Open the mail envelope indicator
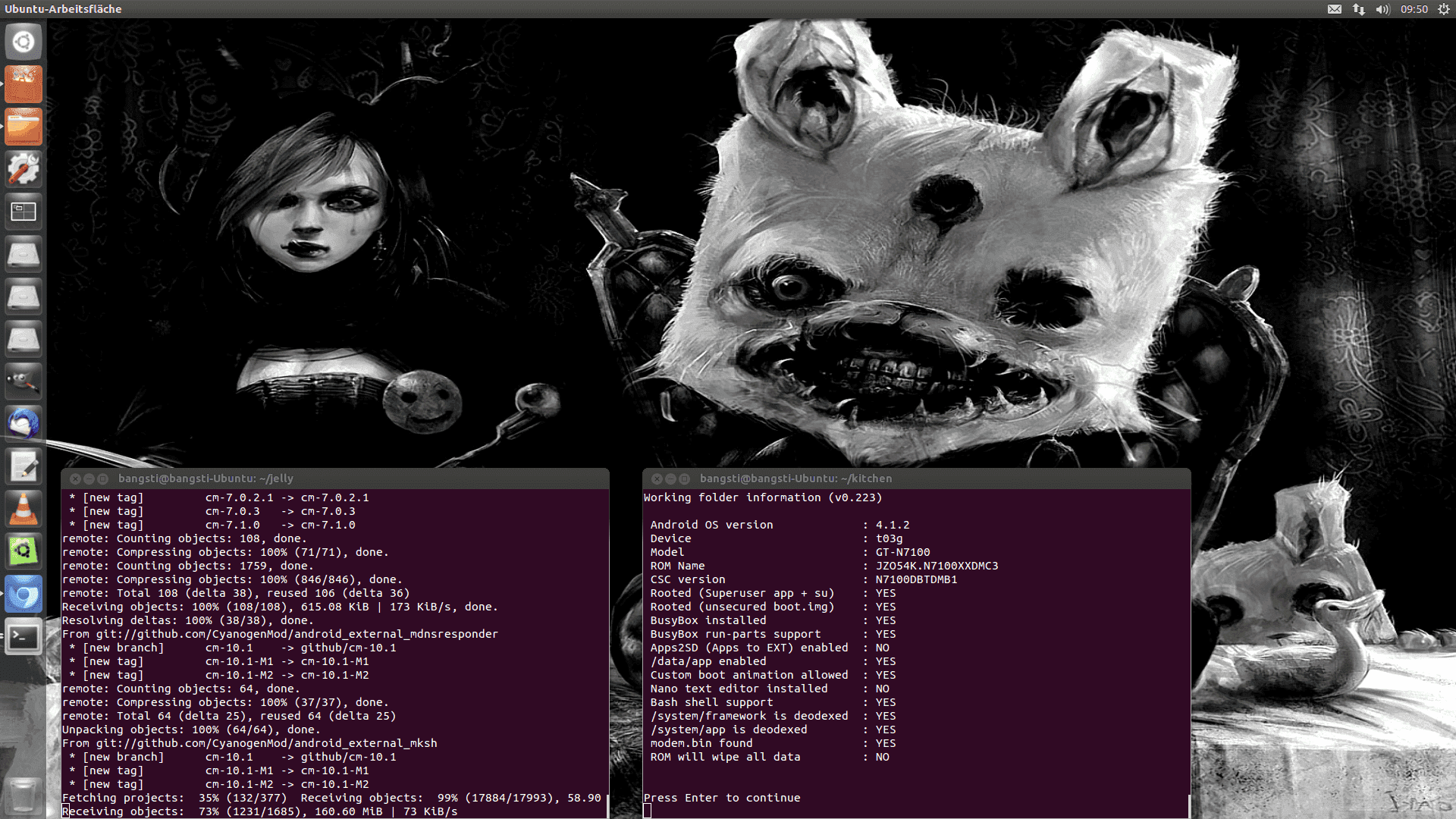The image size is (1456, 819). (x=1335, y=9)
